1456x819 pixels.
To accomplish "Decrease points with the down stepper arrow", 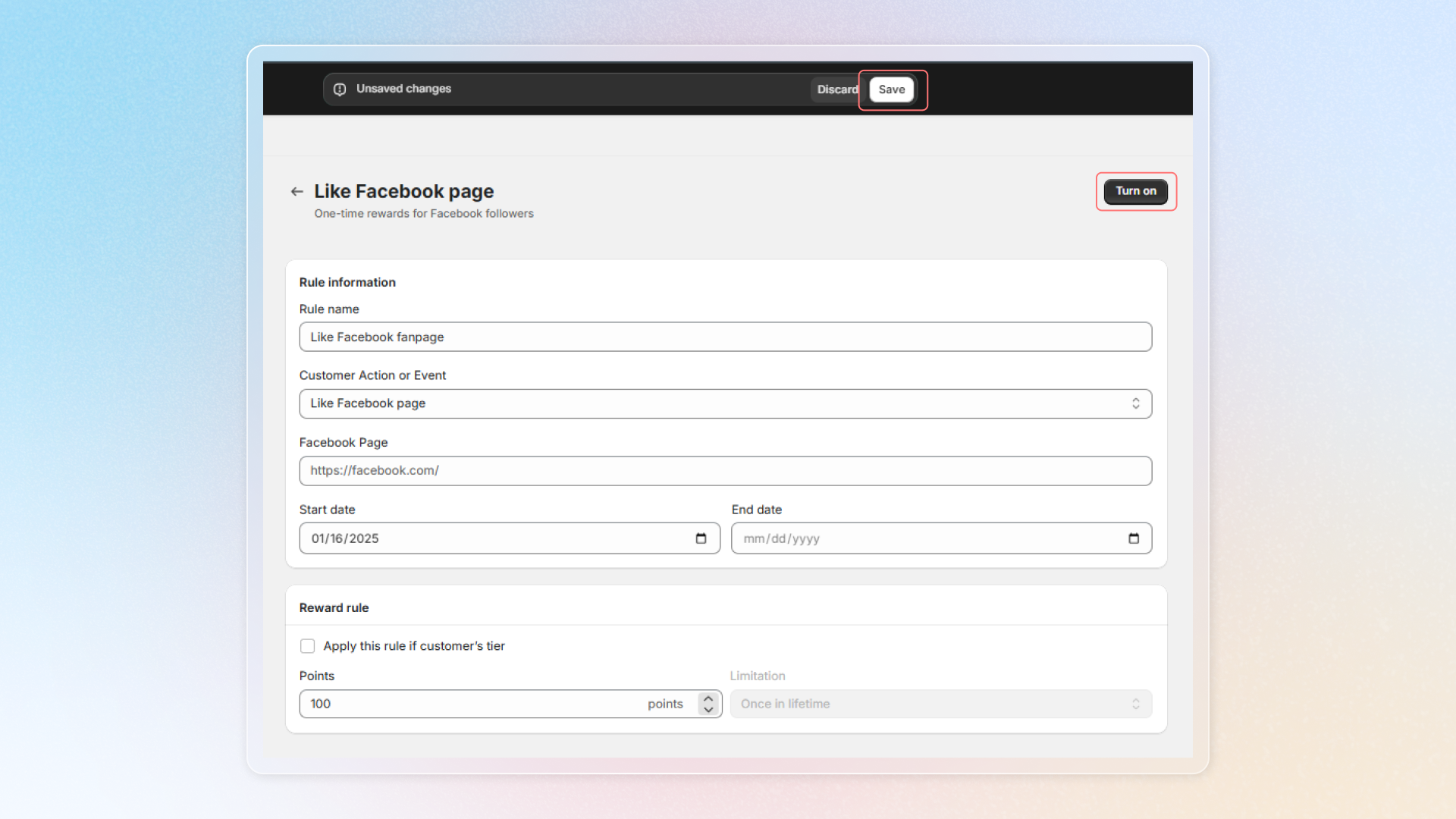I will pyautogui.click(x=708, y=710).
